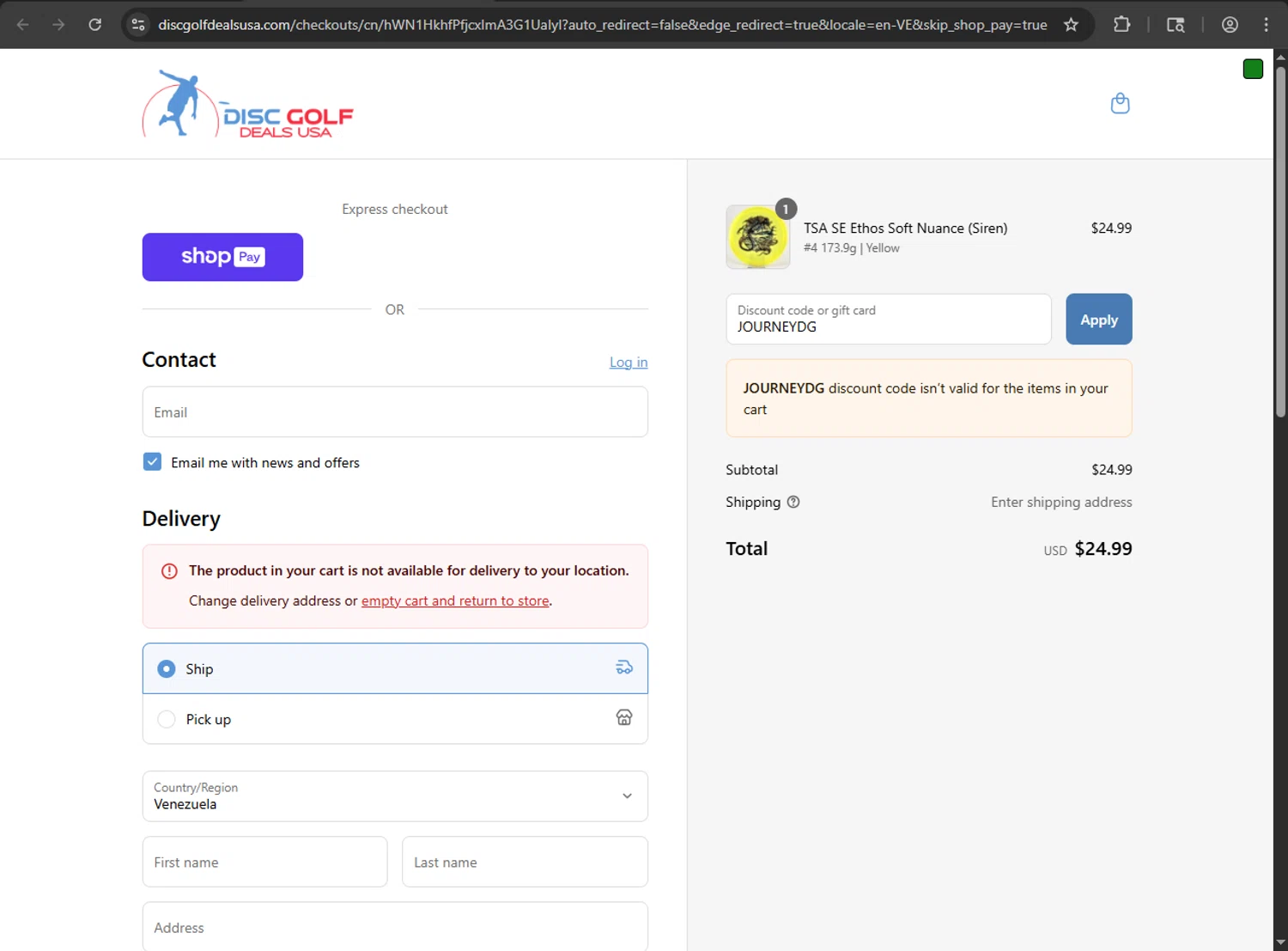Bookmark this page with the star icon

click(1071, 25)
